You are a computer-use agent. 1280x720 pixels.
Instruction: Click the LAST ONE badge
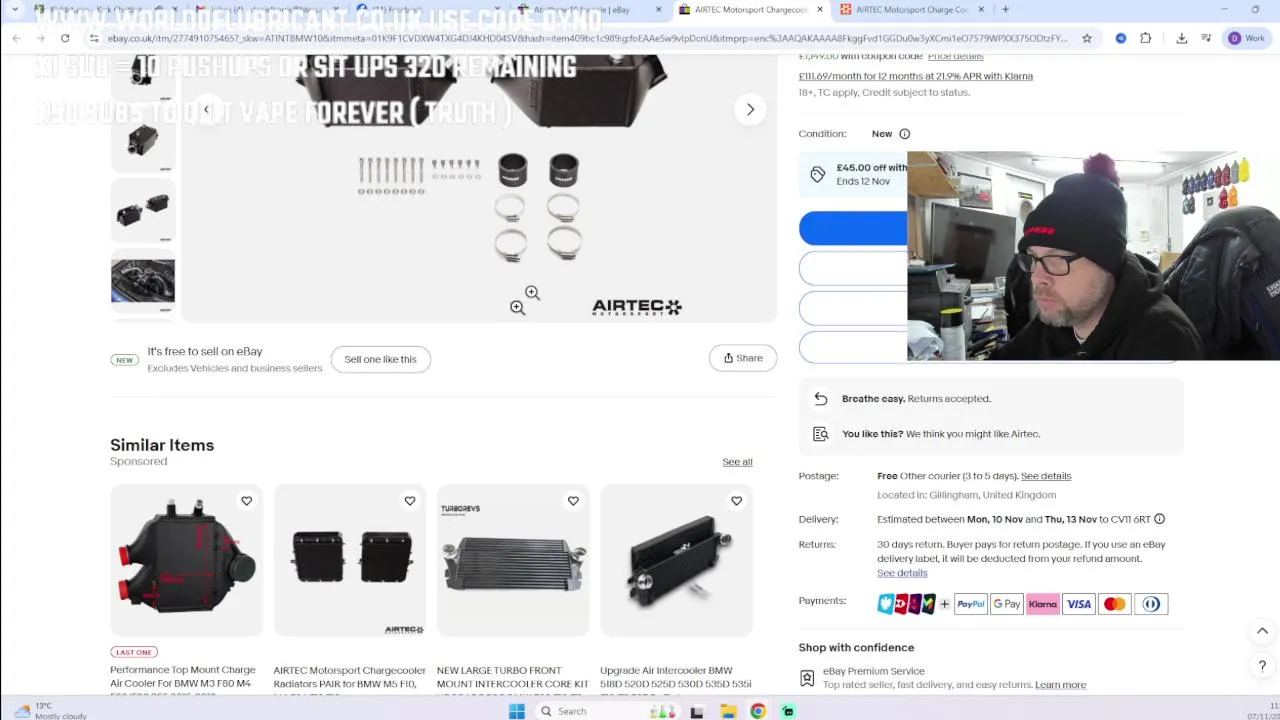[x=134, y=652]
